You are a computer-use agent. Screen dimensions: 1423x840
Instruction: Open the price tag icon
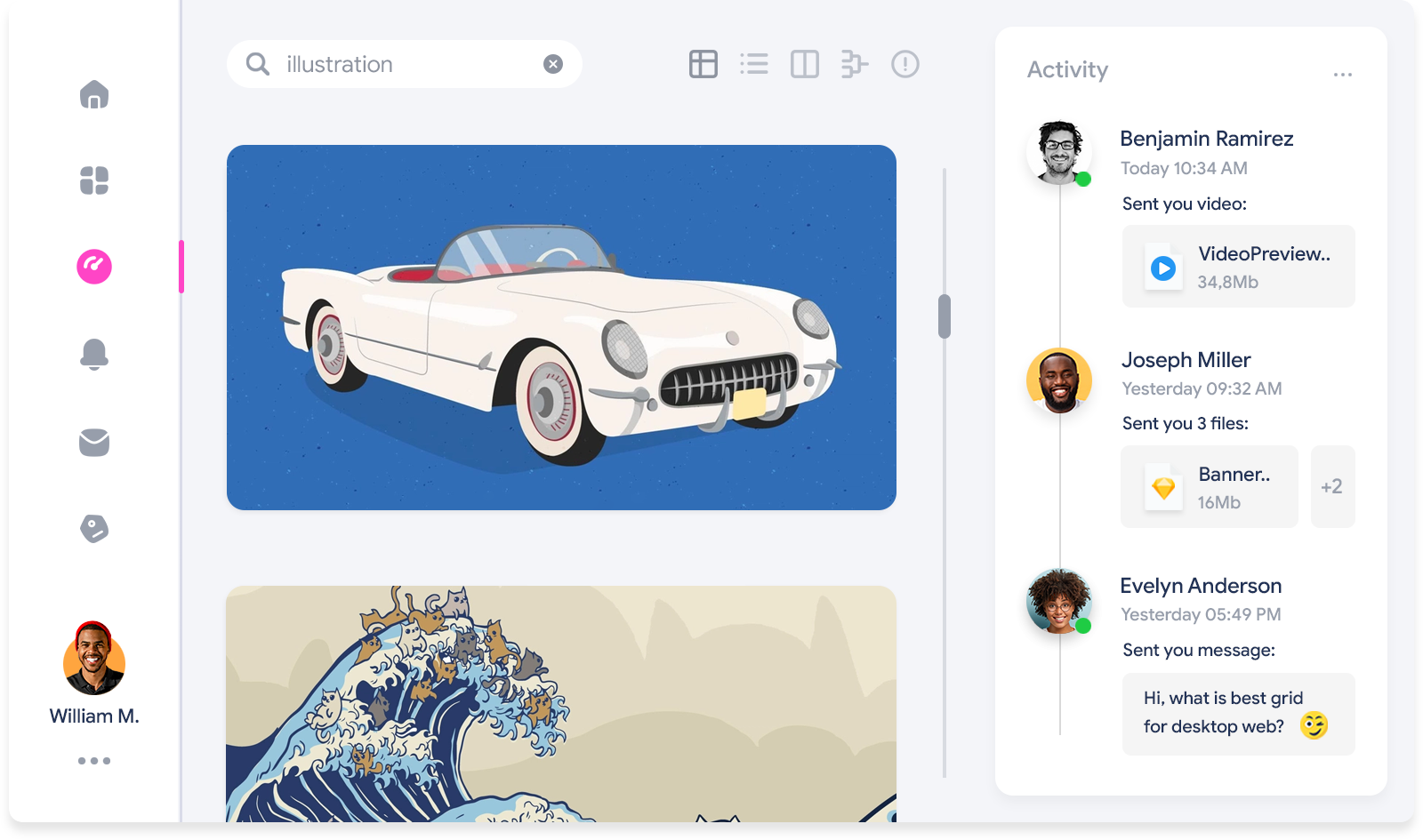pyautogui.click(x=94, y=528)
